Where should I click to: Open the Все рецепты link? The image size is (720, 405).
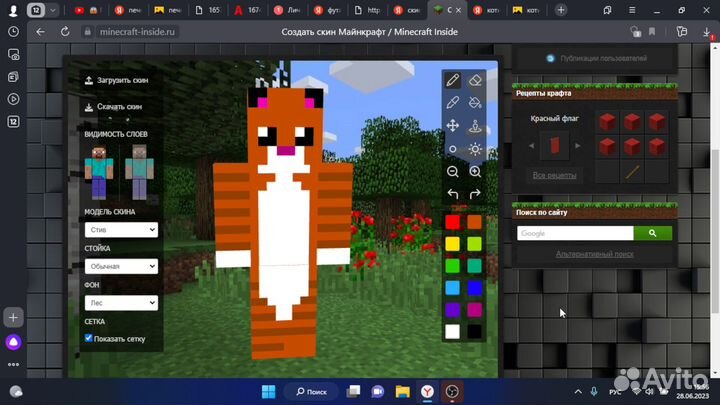tap(554, 175)
